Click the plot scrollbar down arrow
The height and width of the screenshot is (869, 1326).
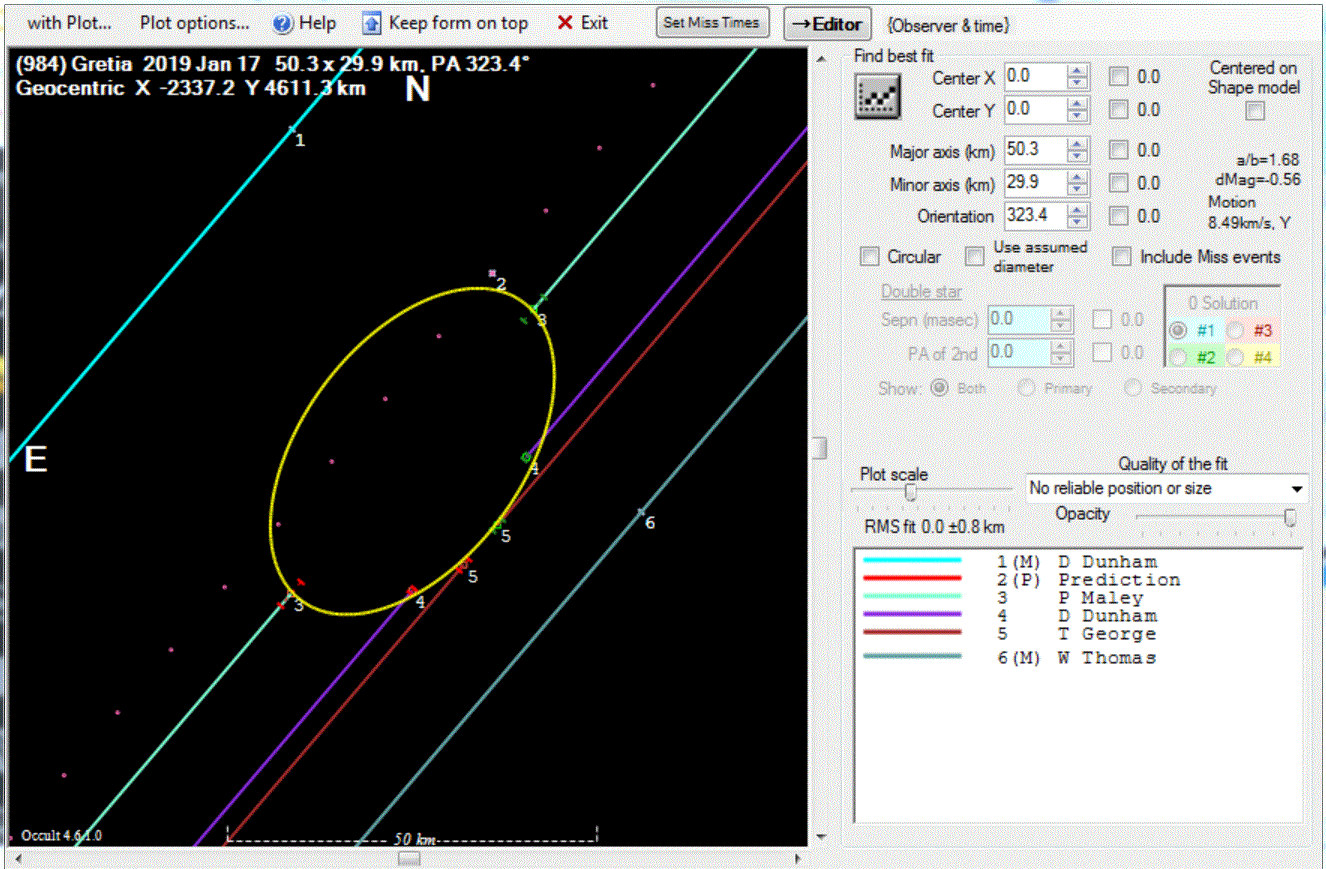[821, 837]
